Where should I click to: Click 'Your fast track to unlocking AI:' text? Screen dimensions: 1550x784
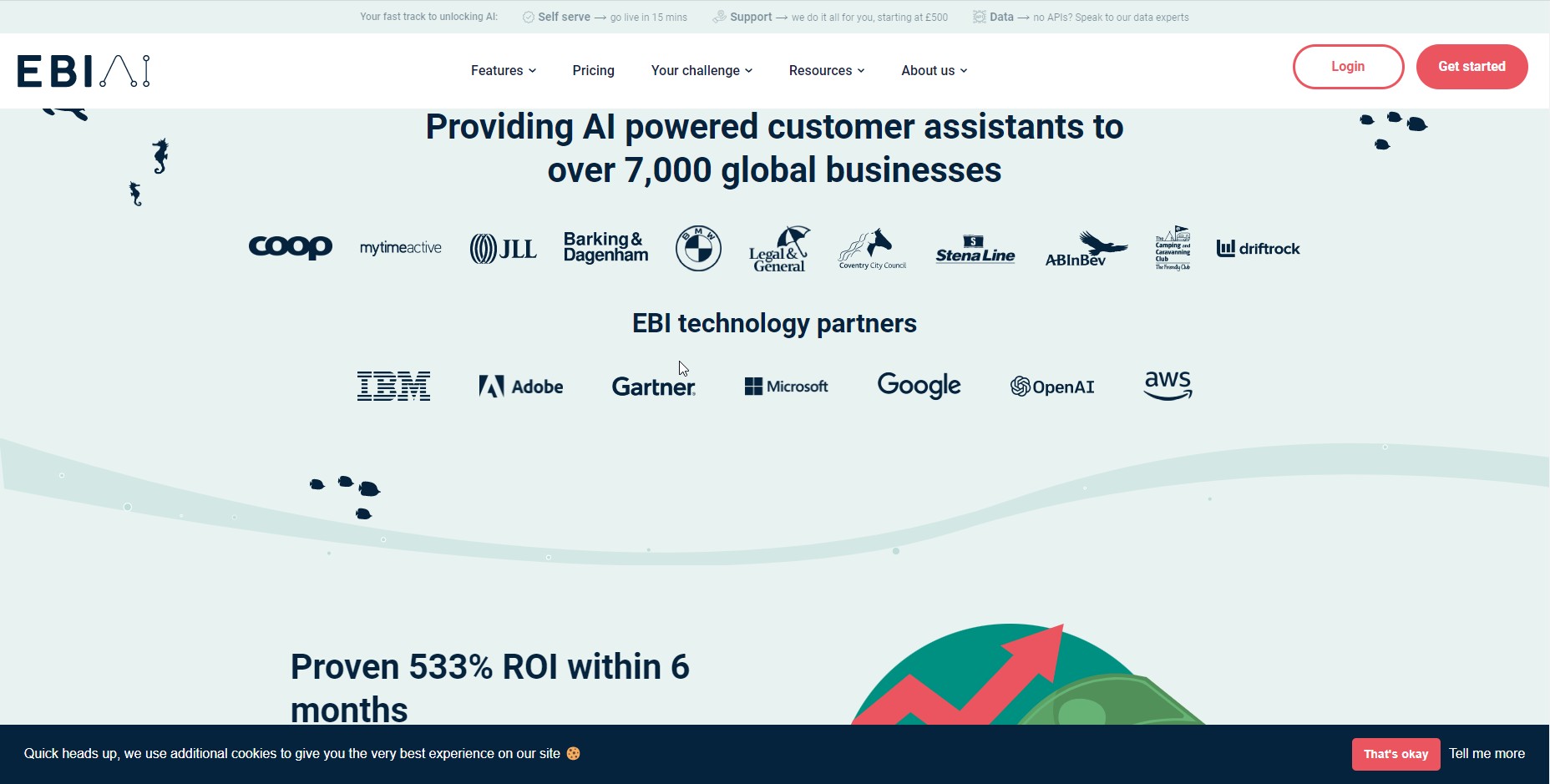click(428, 17)
